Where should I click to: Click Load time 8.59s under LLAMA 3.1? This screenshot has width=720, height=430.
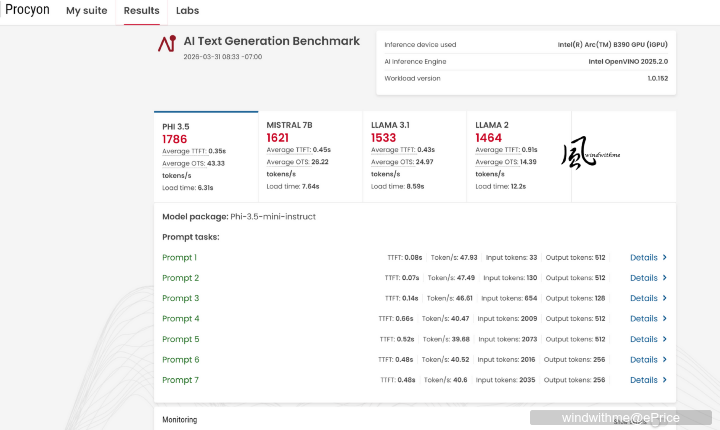point(398,187)
